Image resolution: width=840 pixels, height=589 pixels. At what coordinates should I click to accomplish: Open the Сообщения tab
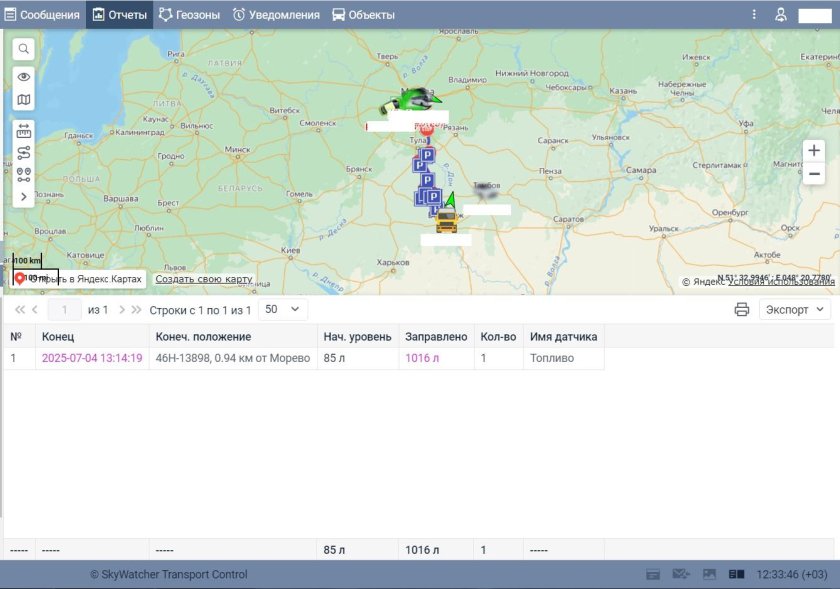tap(42, 15)
